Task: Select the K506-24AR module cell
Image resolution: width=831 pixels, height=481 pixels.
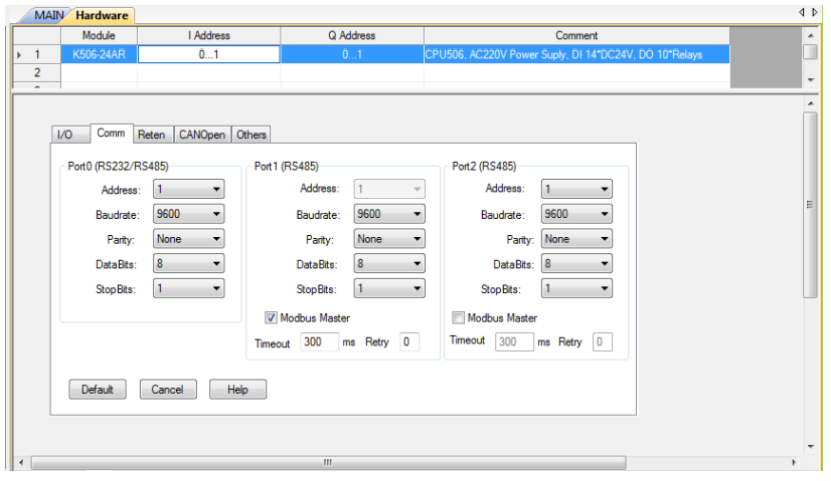Action: (98, 55)
